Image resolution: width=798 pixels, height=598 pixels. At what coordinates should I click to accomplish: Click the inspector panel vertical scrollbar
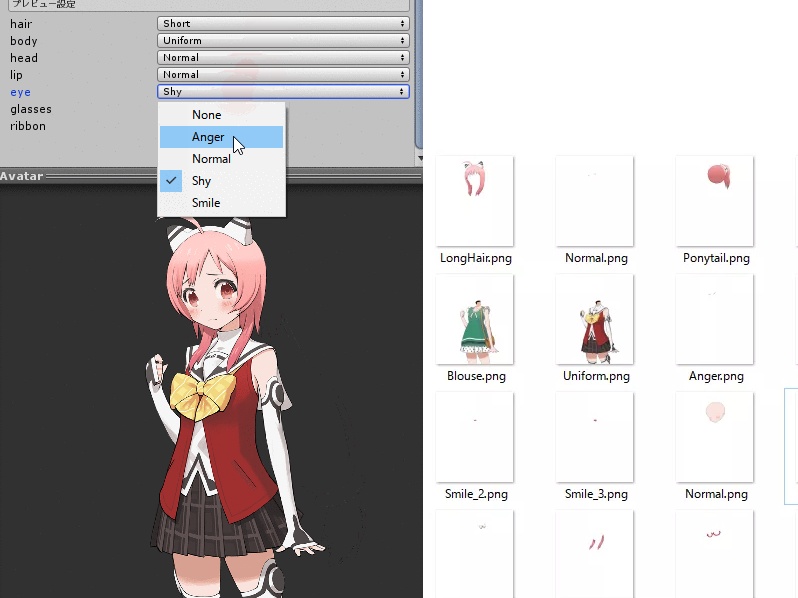[x=419, y=74]
